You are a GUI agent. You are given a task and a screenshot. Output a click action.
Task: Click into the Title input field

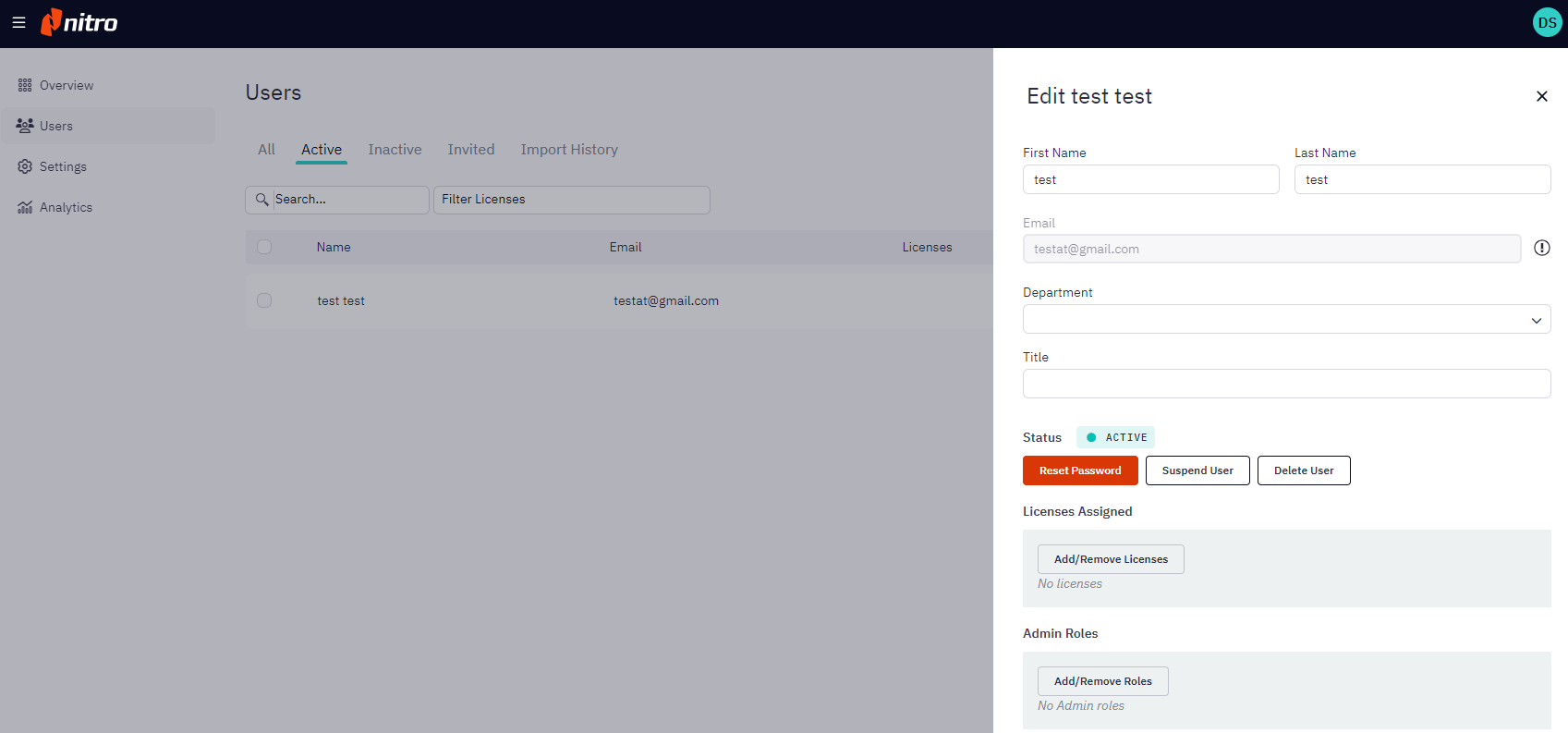(x=1286, y=384)
